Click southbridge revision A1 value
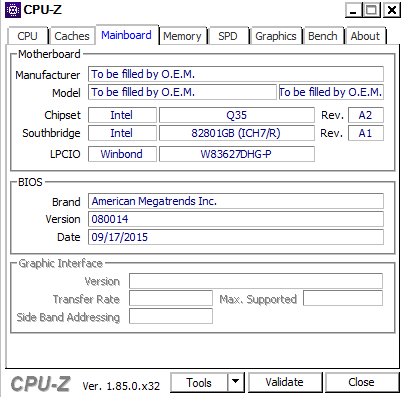 [366, 133]
